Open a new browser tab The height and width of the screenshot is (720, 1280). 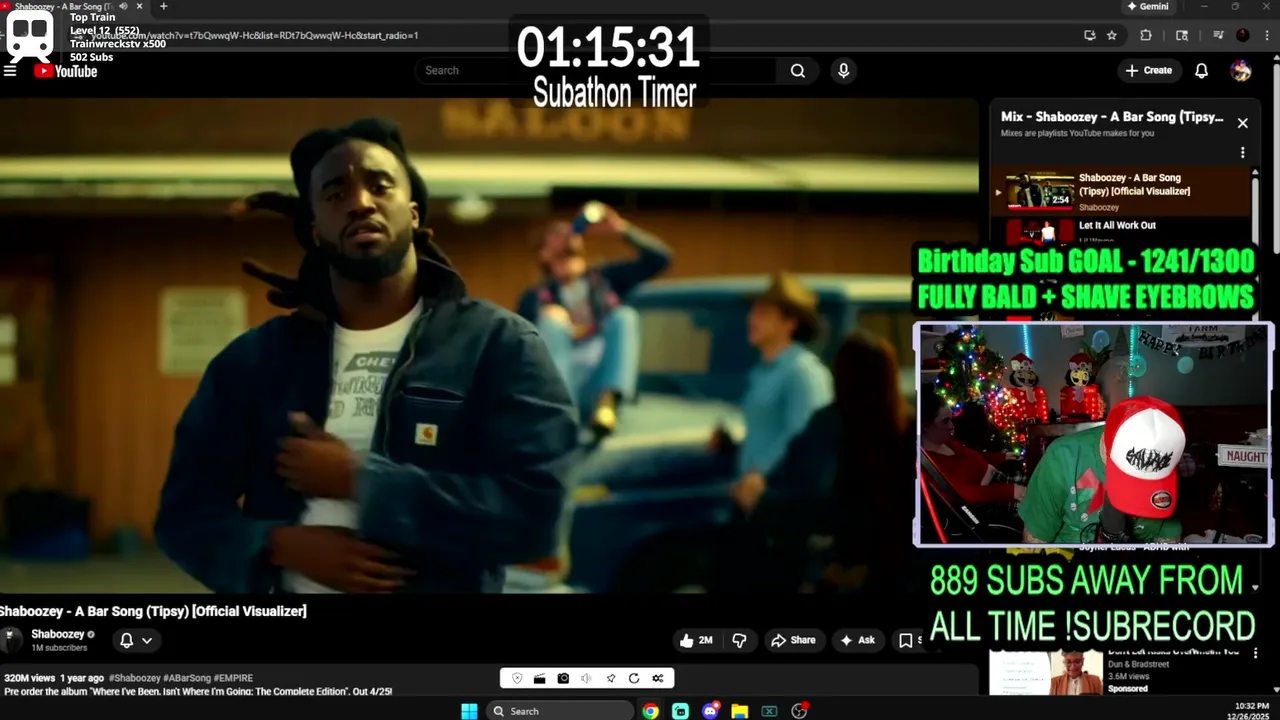[x=163, y=6]
